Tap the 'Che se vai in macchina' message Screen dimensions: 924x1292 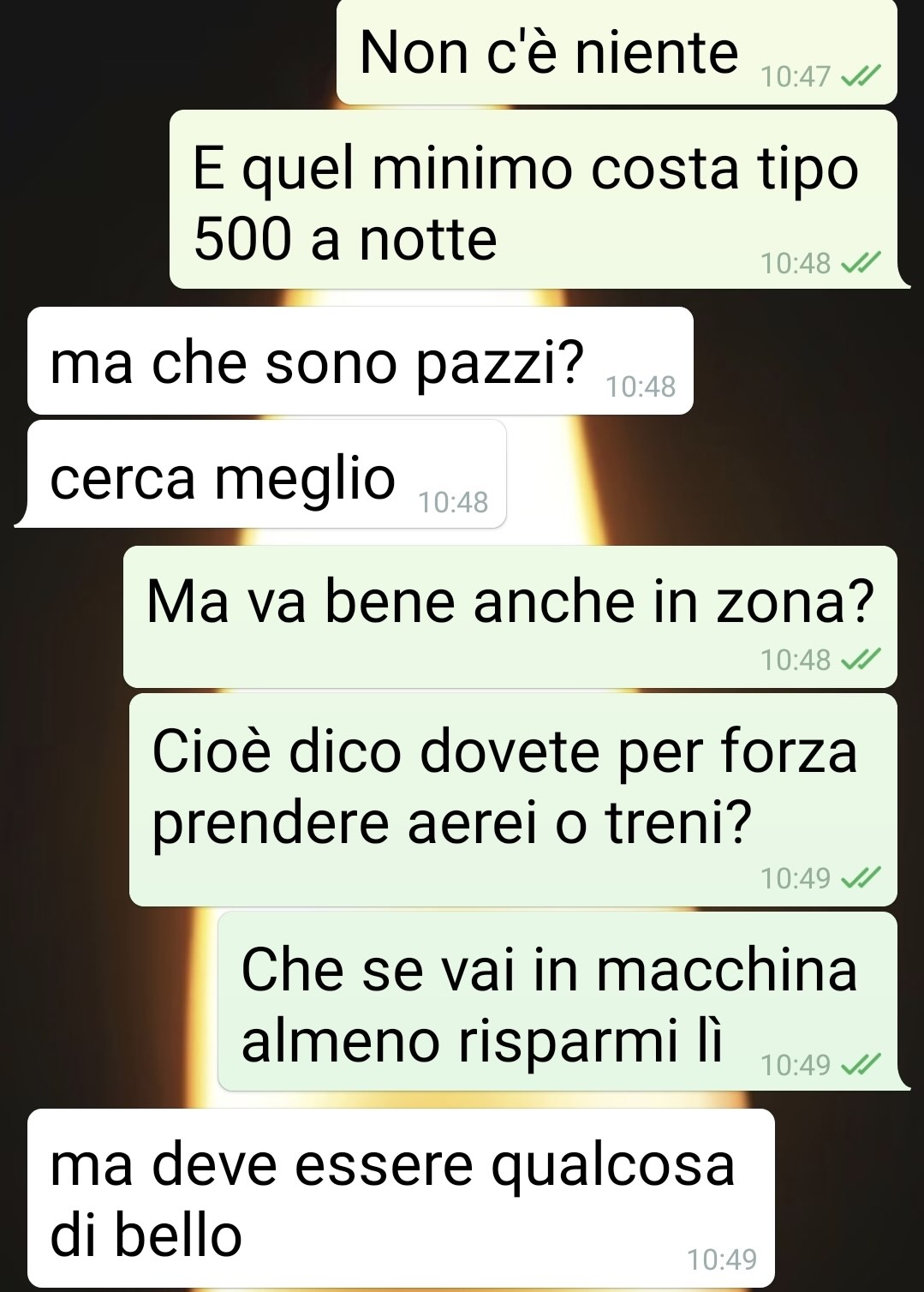point(557,1002)
